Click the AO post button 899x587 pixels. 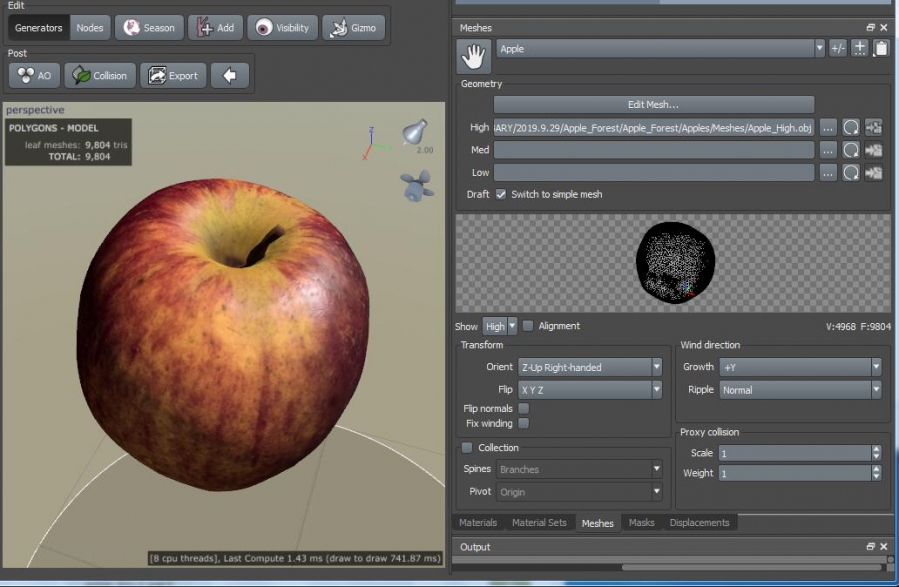33,76
